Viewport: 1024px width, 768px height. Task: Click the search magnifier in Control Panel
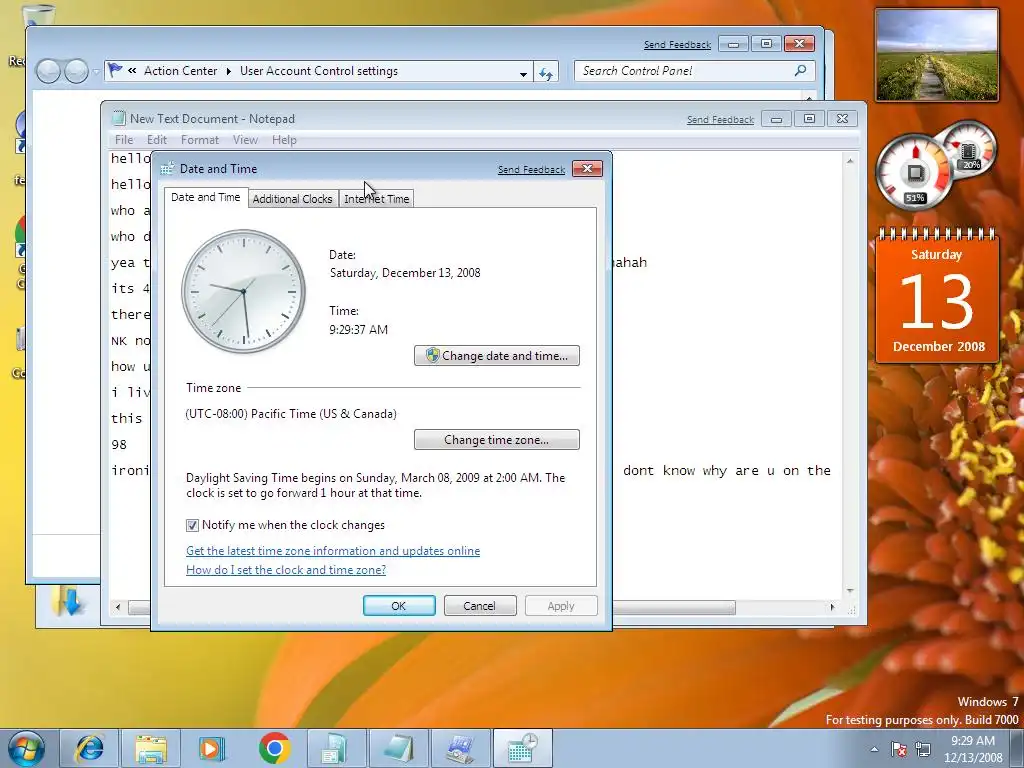click(801, 71)
